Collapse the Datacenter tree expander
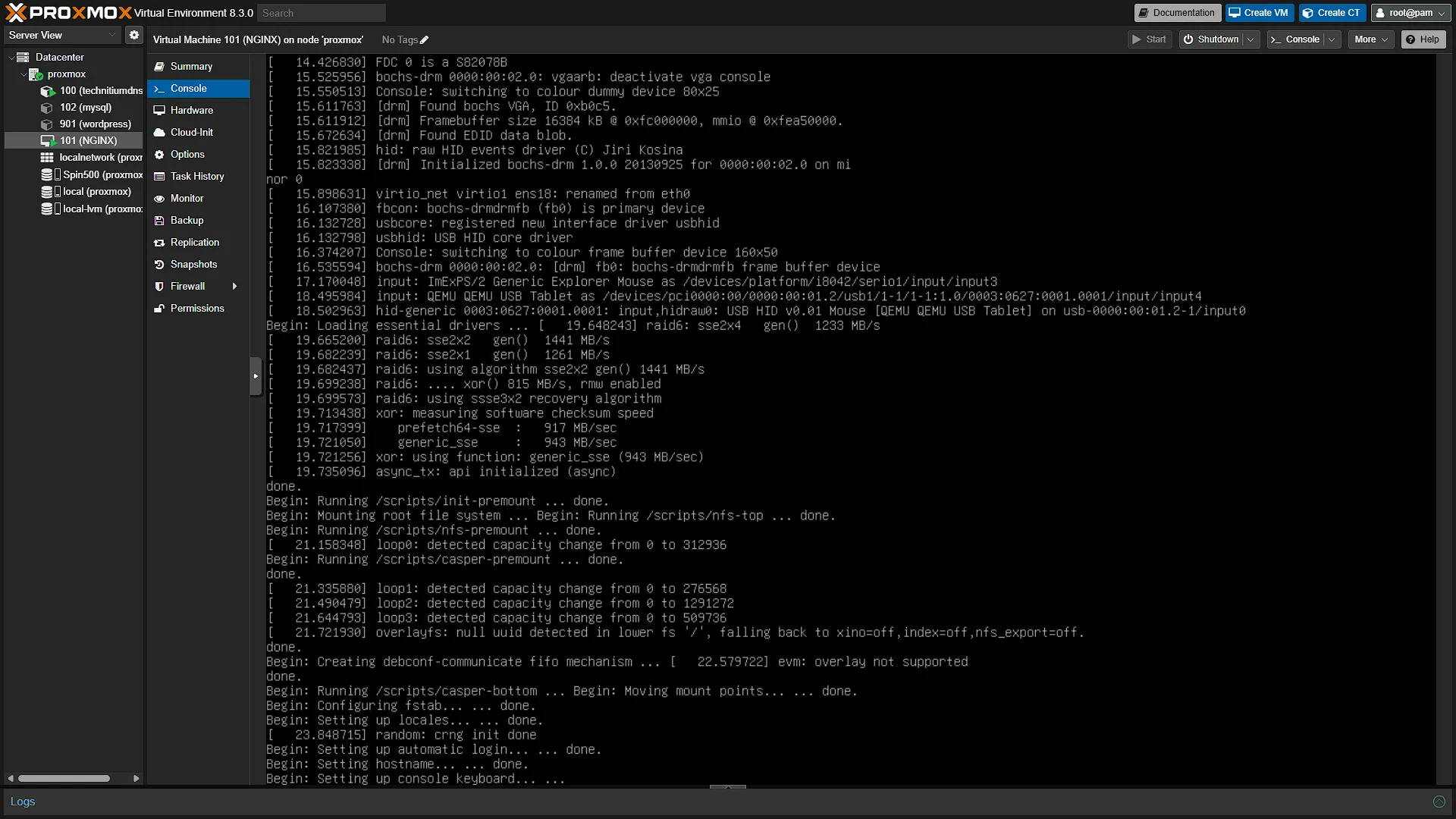 click(11, 57)
